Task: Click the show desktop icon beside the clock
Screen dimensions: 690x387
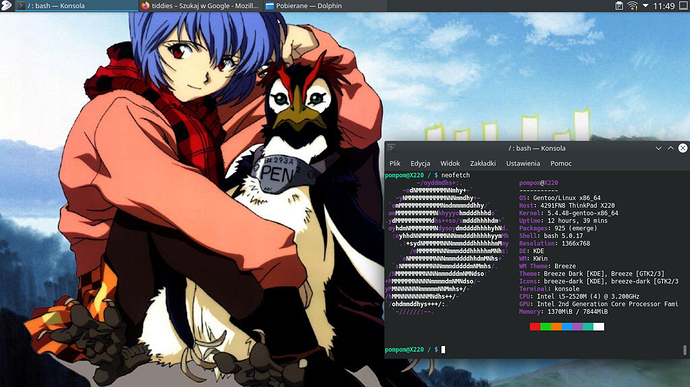Action: coord(684,6)
